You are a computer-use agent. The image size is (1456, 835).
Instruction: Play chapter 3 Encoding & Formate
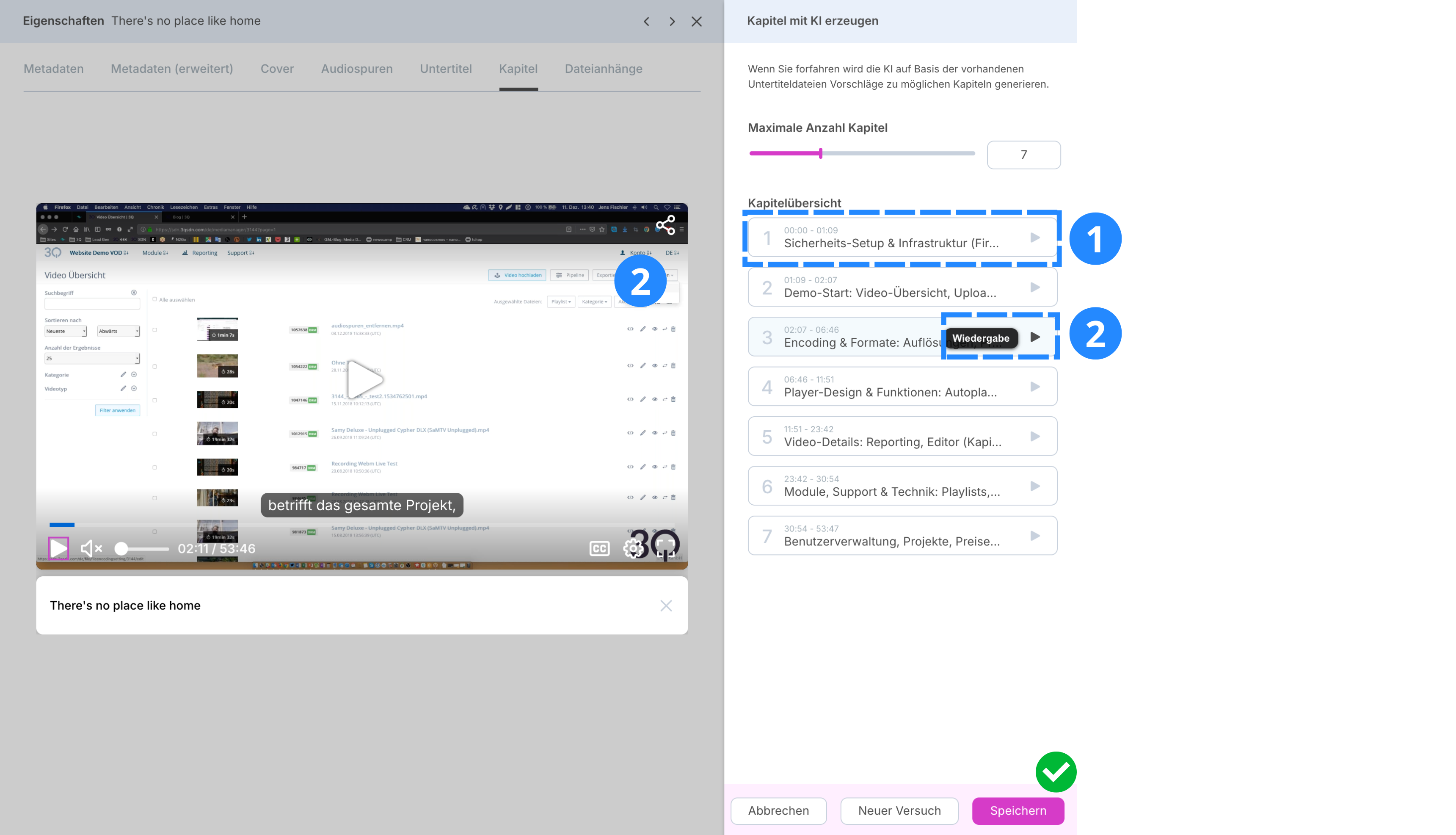pos(1035,337)
